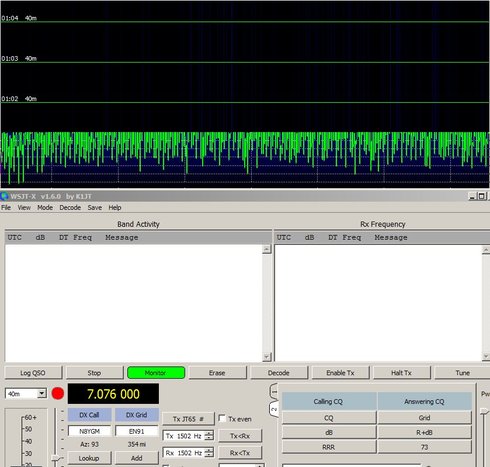Screen dimensions: 490x467
Task: Click the Decode button
Action: click(279, 373)
